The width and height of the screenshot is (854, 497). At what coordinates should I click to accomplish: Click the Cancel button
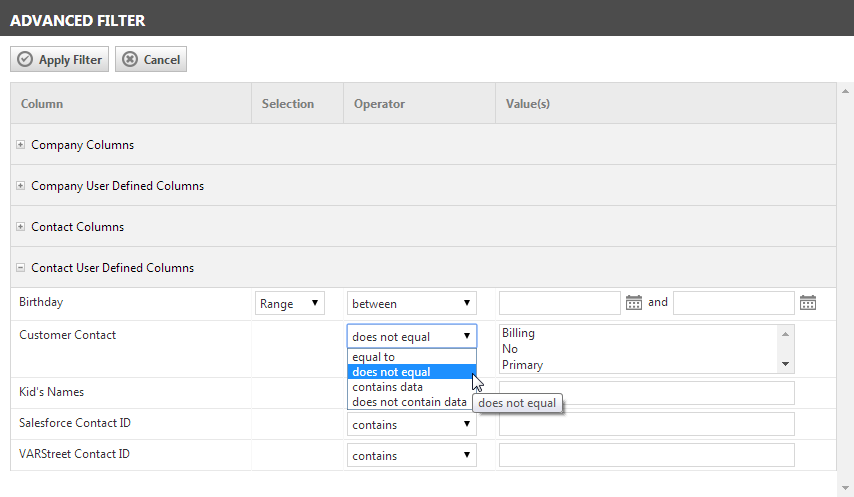[x=151, y=59]
